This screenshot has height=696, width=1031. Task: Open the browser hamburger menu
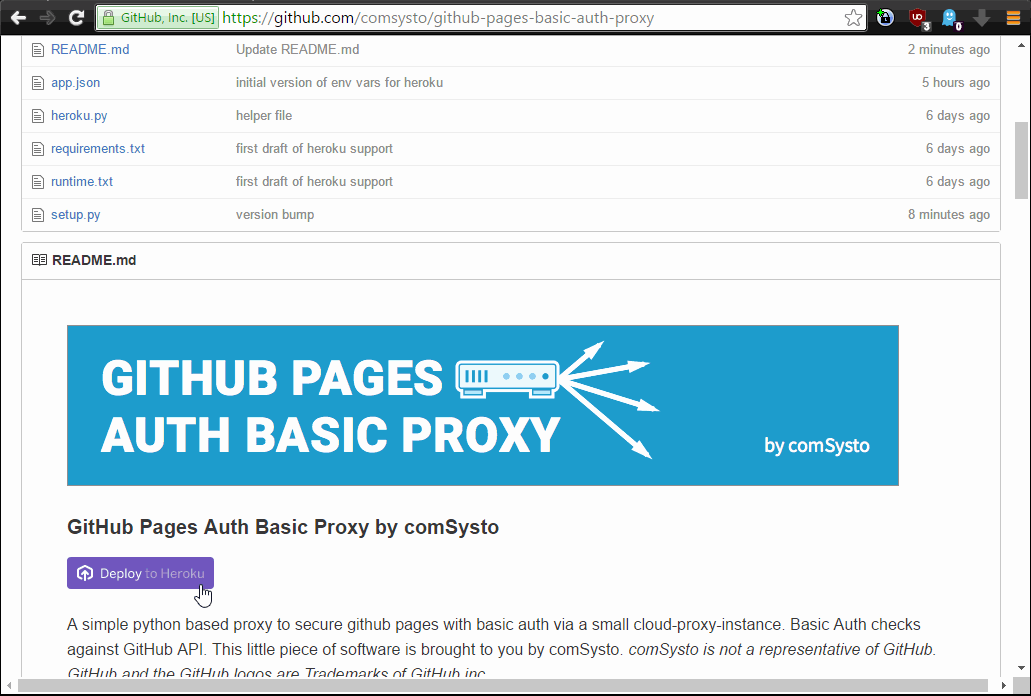click(1013, 18)
